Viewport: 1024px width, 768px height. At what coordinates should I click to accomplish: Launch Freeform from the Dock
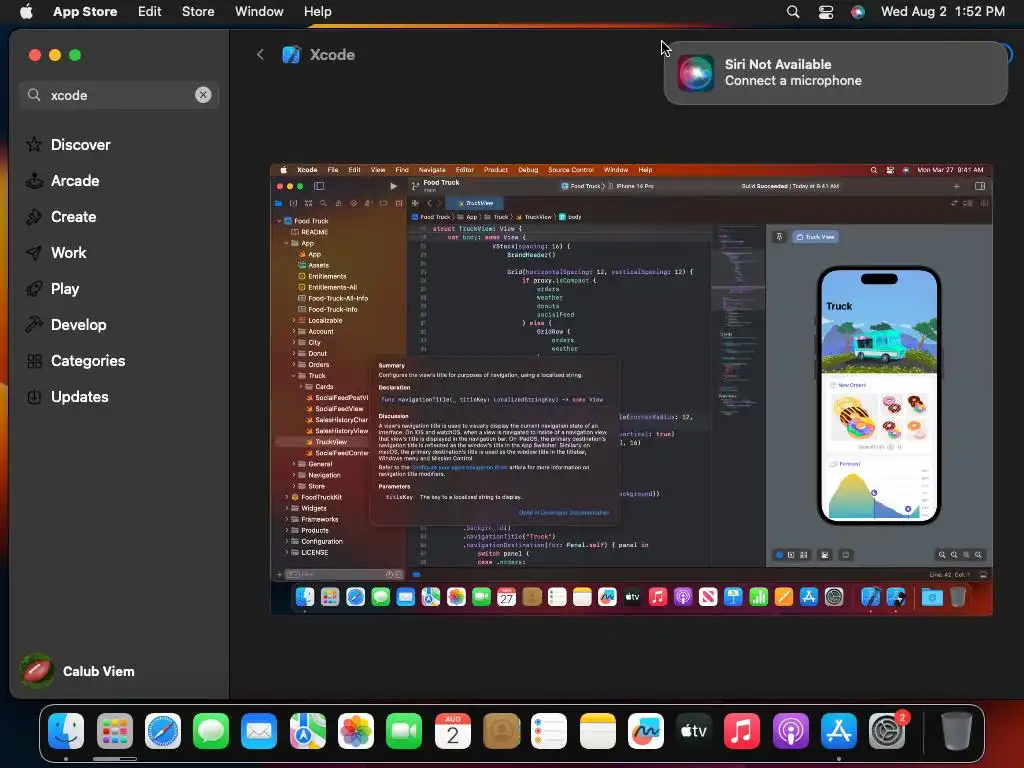coord(646,731)
